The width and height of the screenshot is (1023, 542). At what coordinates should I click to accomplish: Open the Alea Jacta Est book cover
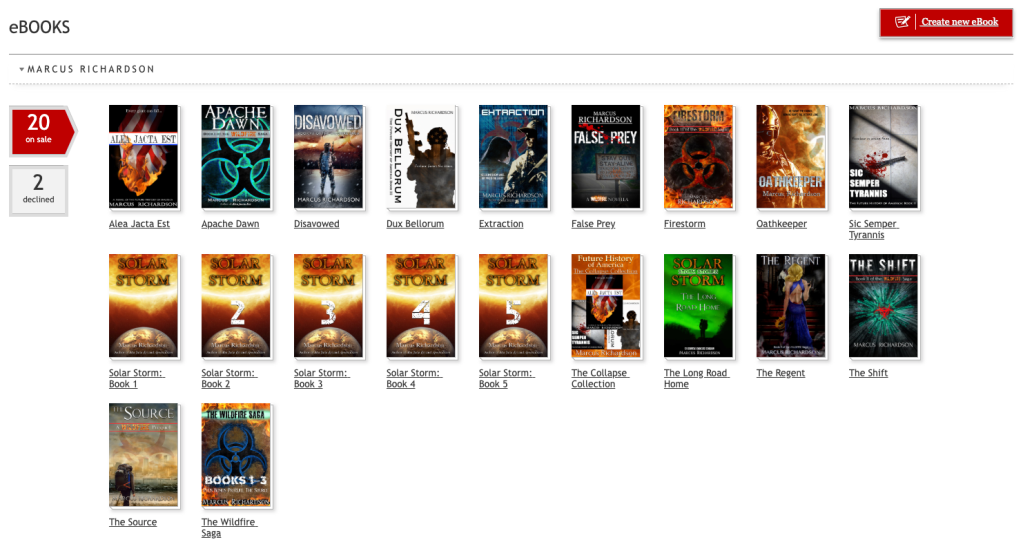pos(143,156)
